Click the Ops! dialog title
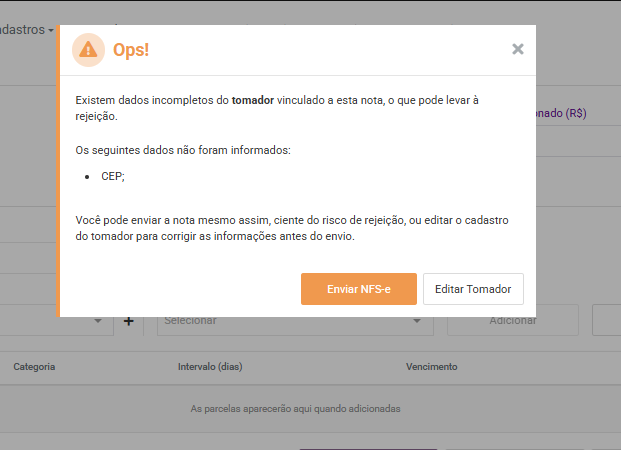621x450 pixels. coord(131,50)
